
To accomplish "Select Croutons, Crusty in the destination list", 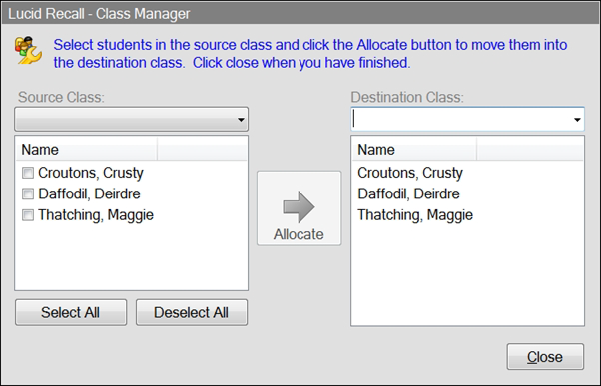I will [x=410, y=173].
